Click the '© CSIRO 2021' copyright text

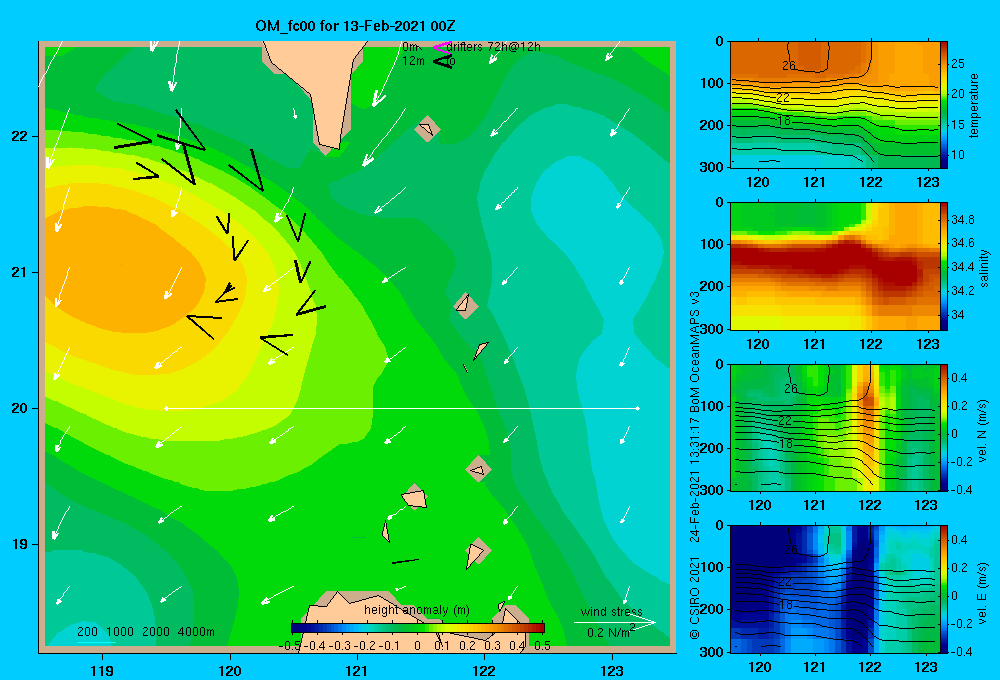[695, 597]
